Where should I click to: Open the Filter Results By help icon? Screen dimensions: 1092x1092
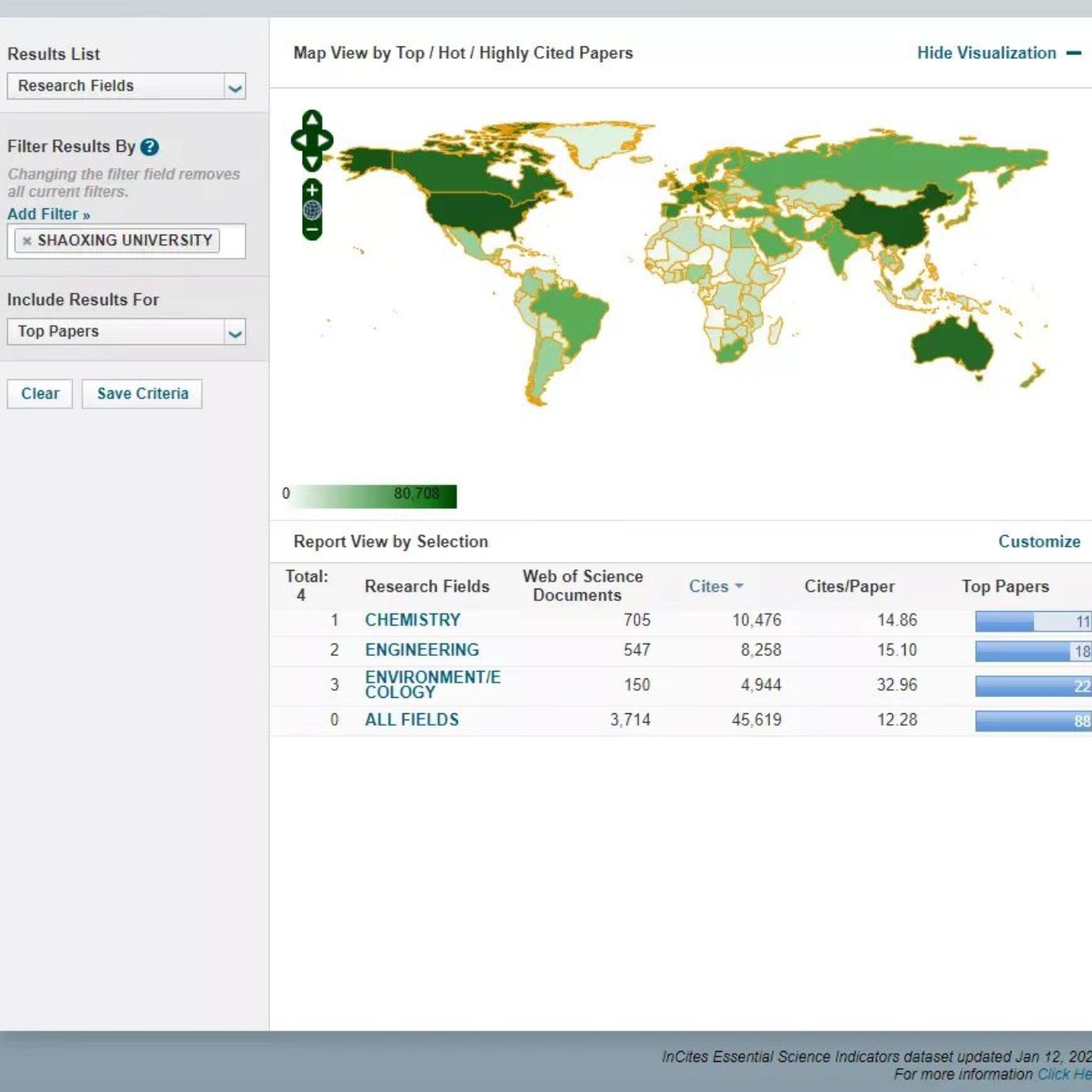pos(150,147)
